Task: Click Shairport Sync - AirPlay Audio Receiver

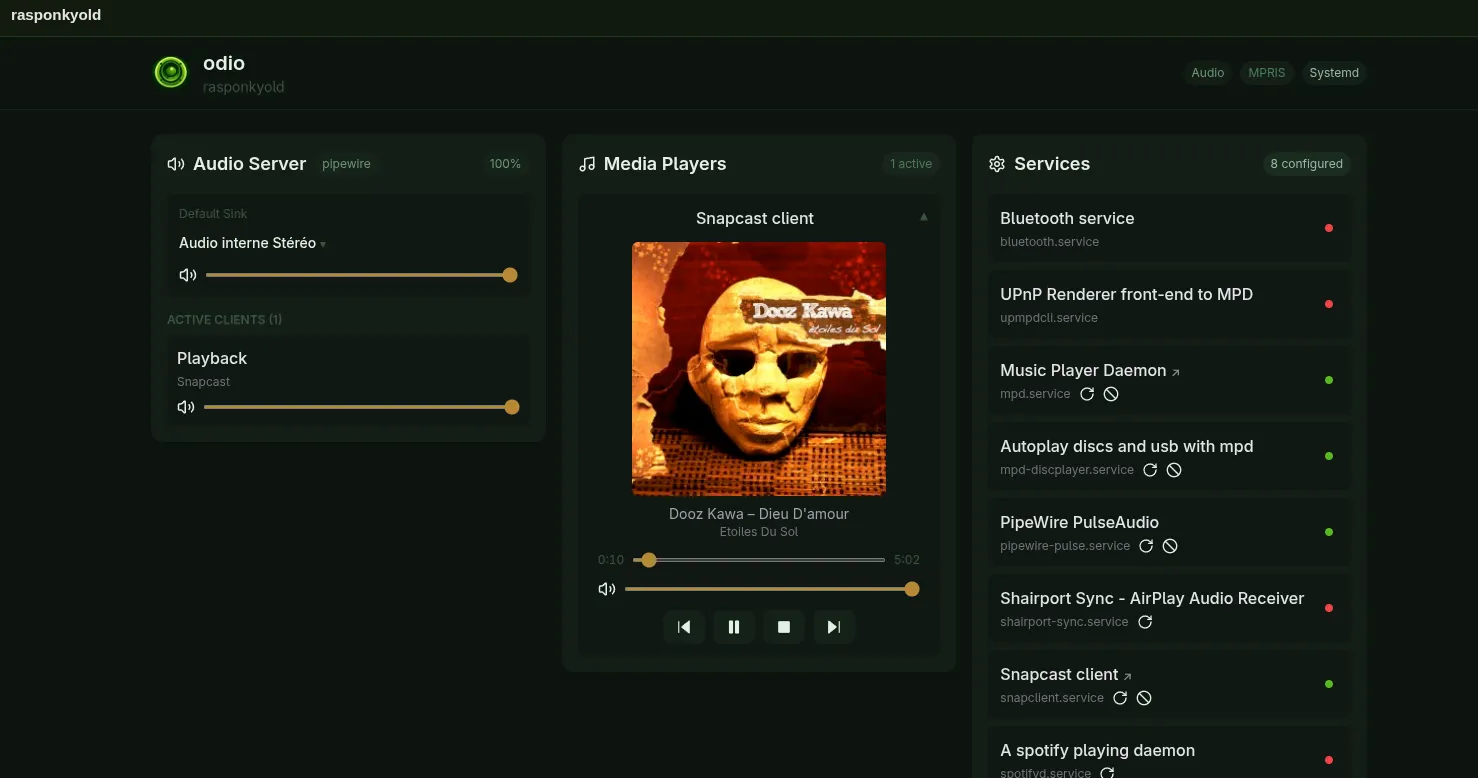Action: (1152, 598)
